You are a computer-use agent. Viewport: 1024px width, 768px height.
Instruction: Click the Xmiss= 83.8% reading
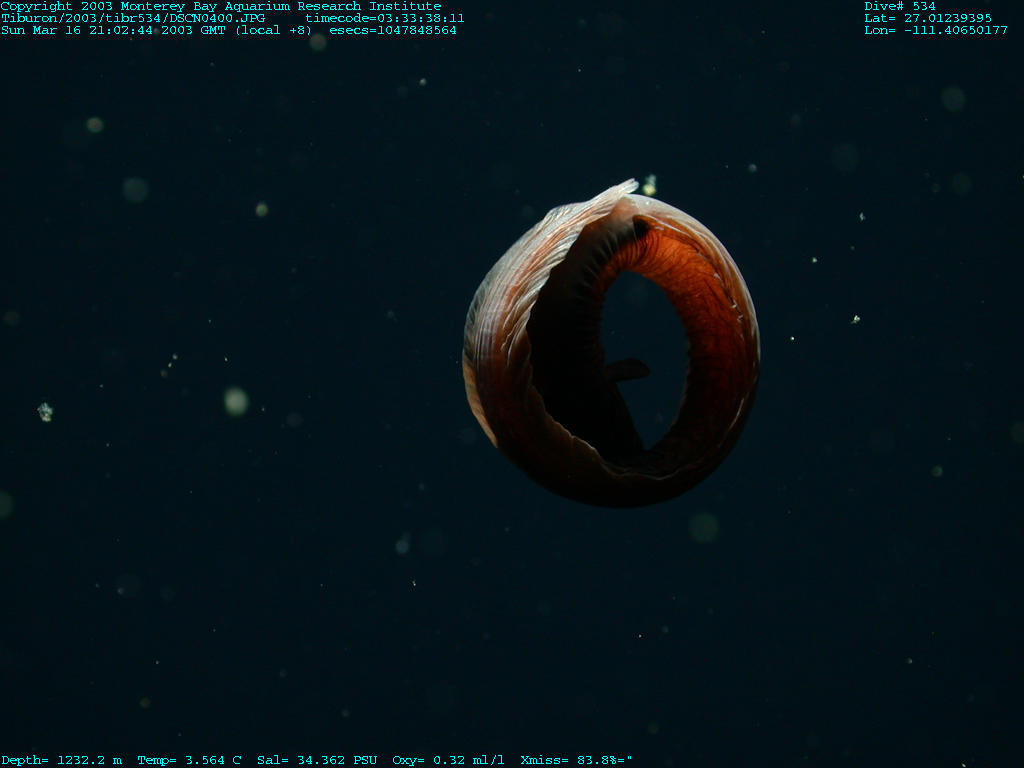point(574,760)
